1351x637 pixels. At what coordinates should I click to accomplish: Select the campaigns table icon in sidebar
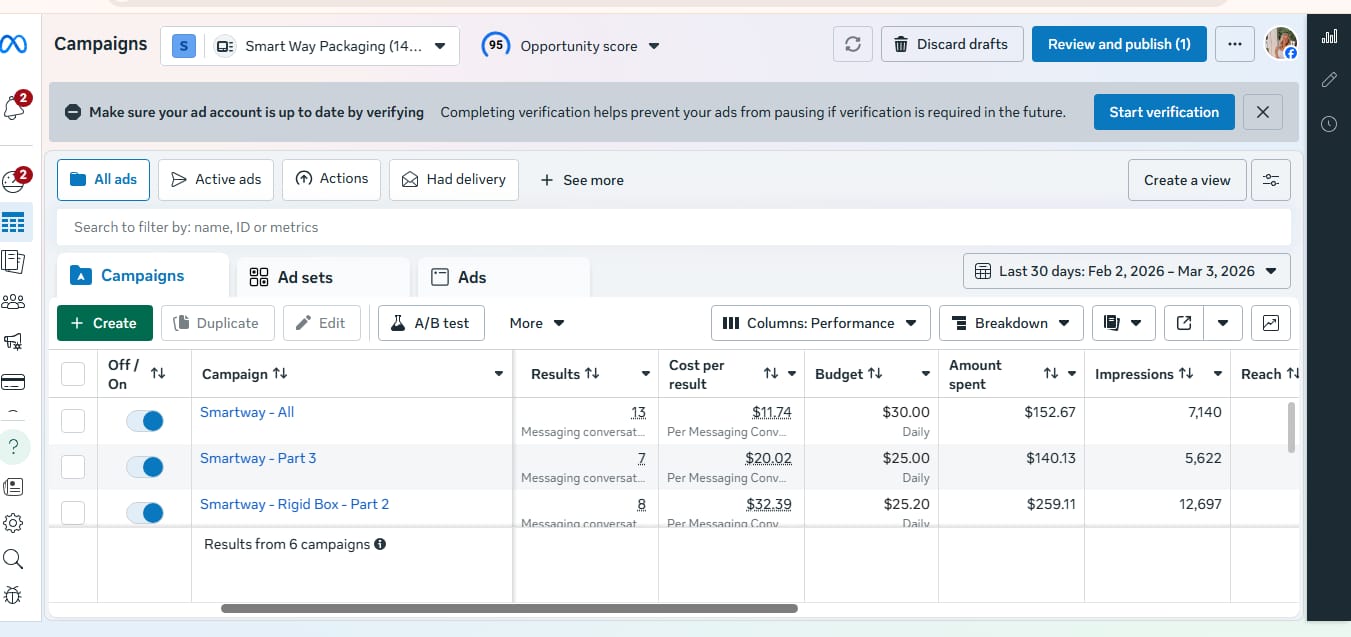click(x=14, y=222)
